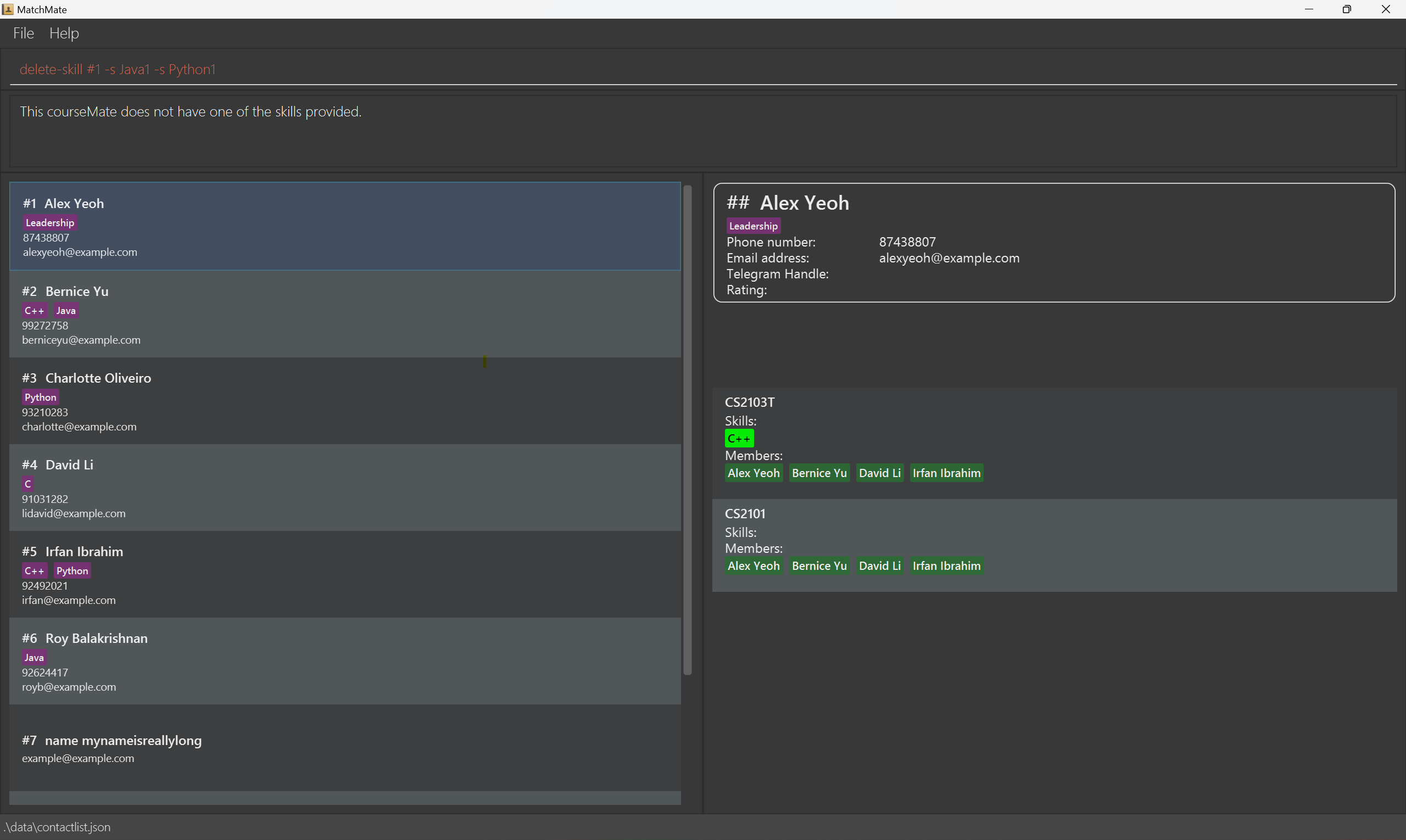Click the Alex Yeoh heading in detail panel
The width and height of the screenshot is (1406, 840).
pyautogui.click(x=804, y=203)
